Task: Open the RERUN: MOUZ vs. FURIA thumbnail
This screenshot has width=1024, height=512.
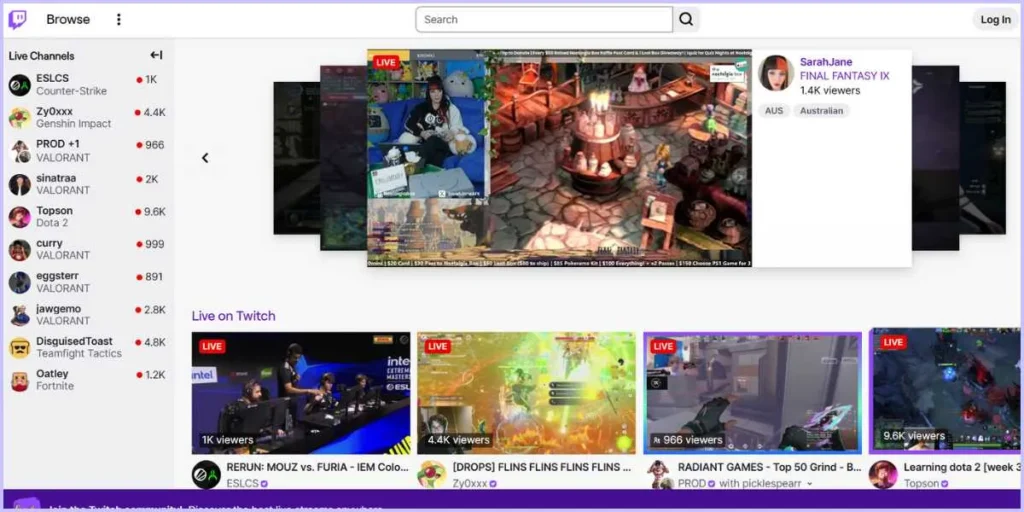Action: coord(301,393)
